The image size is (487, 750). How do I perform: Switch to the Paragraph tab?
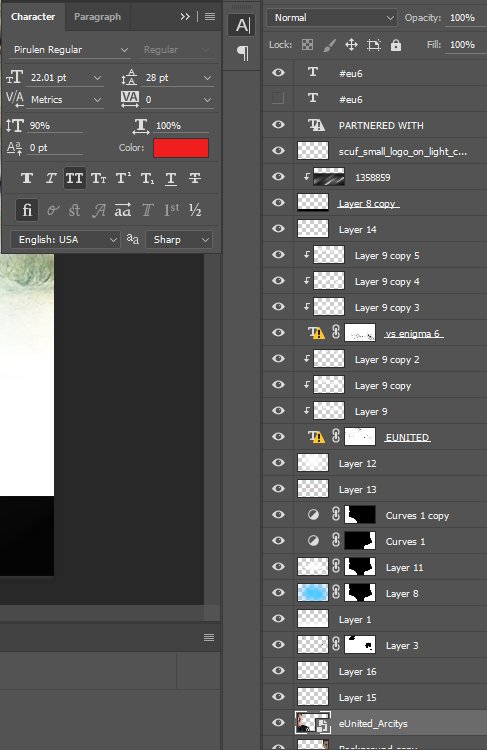[x=98, y=17]
